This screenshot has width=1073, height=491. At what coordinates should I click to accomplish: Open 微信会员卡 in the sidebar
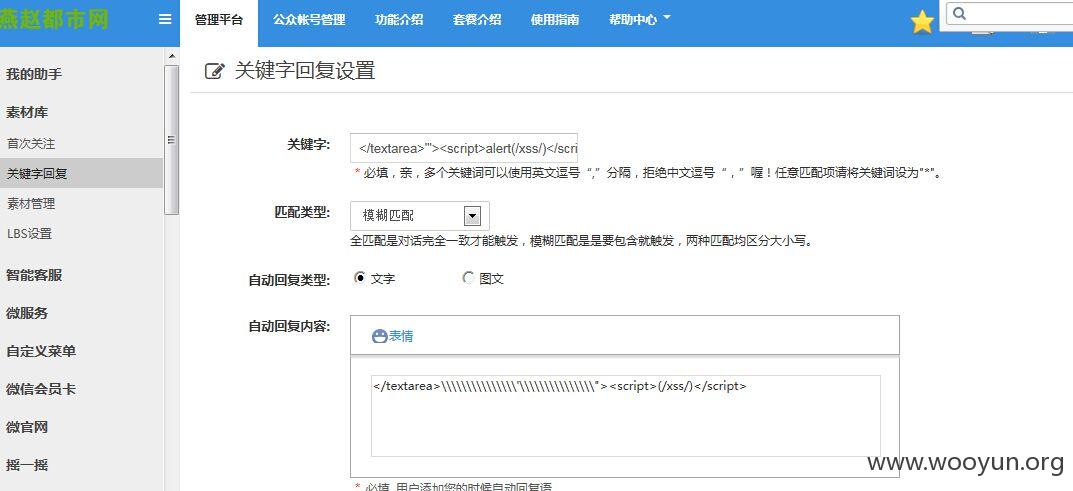41,389
